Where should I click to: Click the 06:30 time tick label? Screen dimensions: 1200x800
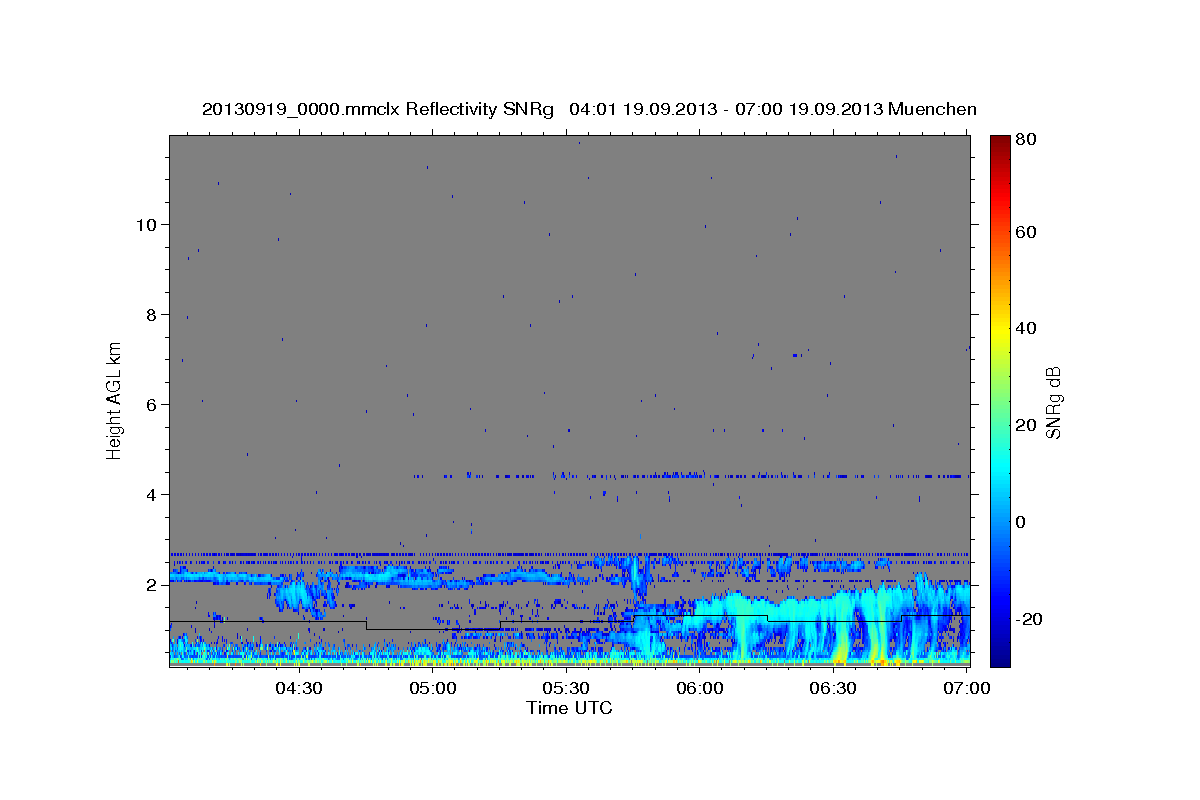point(833,688)
